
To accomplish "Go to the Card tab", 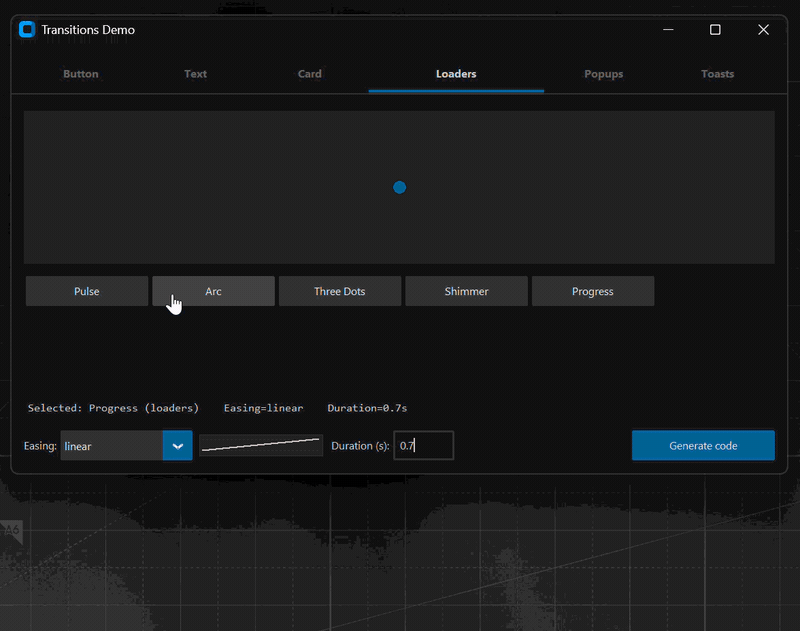I will point(310,74).
